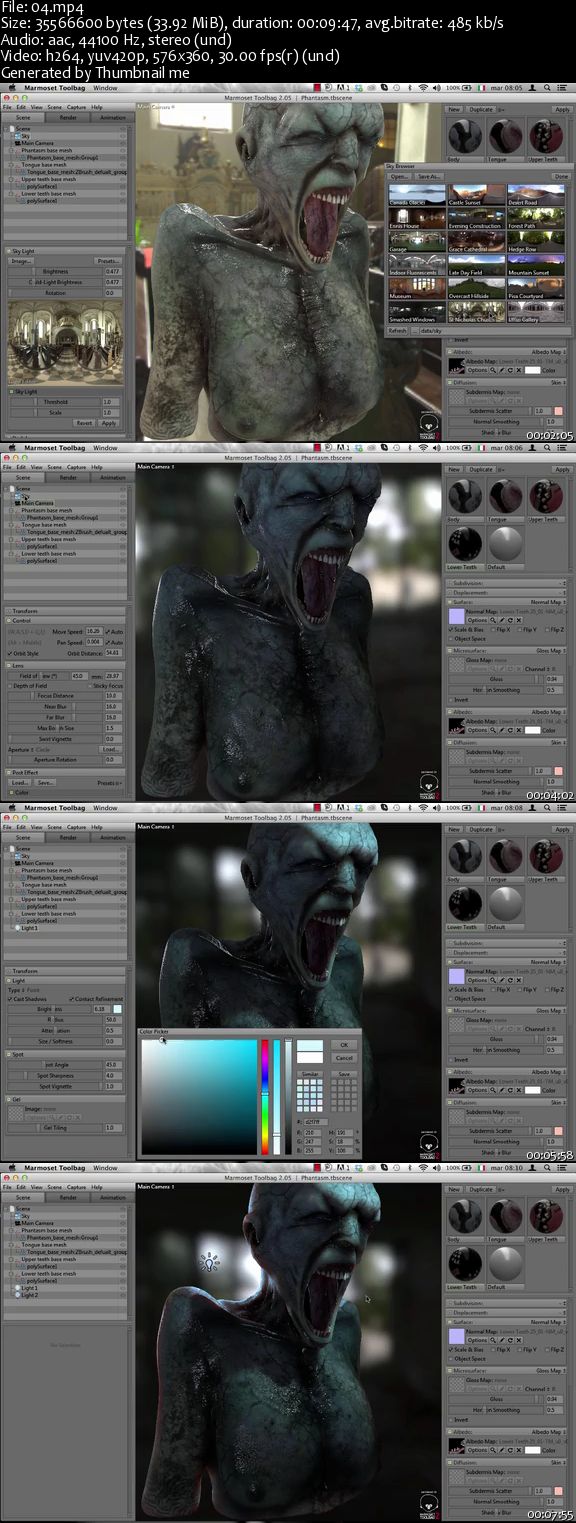This screenshot has height=1523, width=576.
Task: Click Cancel in the Color Picker
Action: 344,1058
